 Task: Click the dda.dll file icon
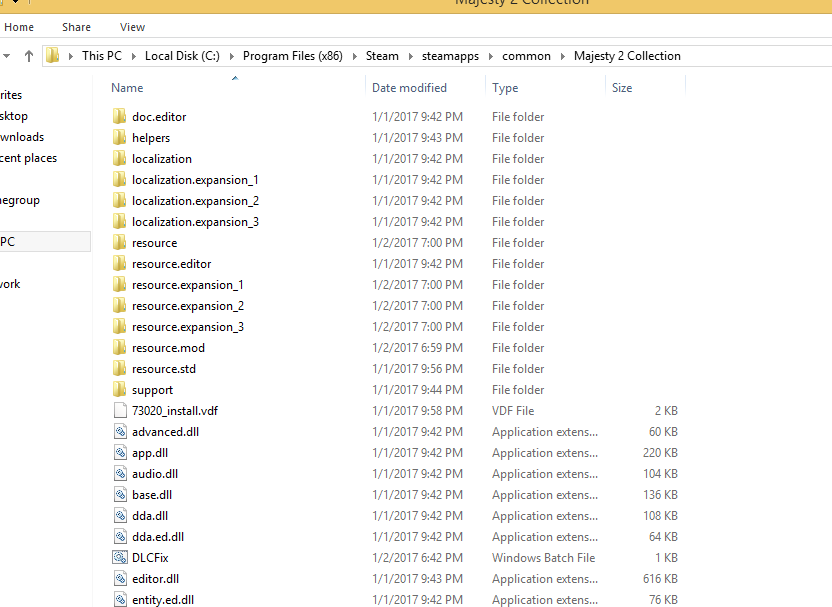point(120,516)
